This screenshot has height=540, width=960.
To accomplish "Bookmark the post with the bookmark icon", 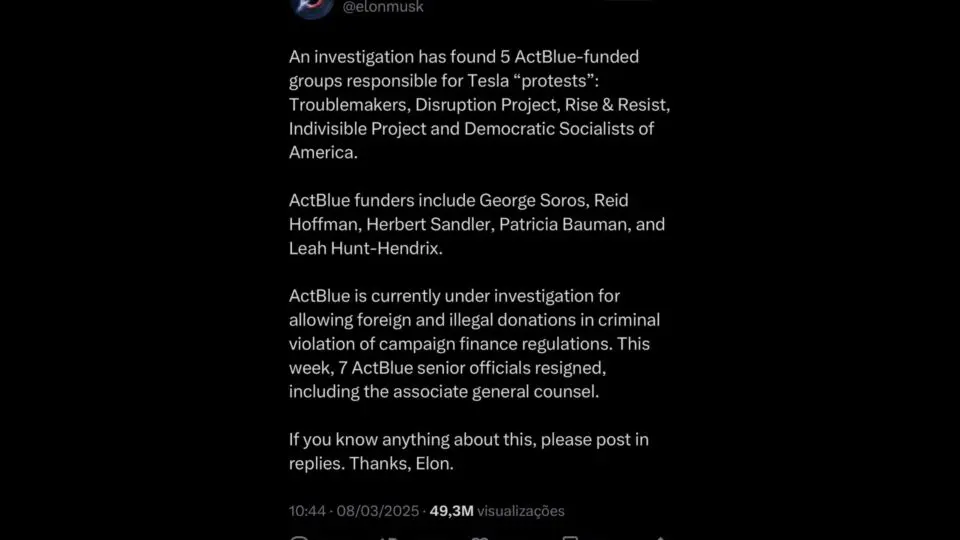I will point(570,538).
